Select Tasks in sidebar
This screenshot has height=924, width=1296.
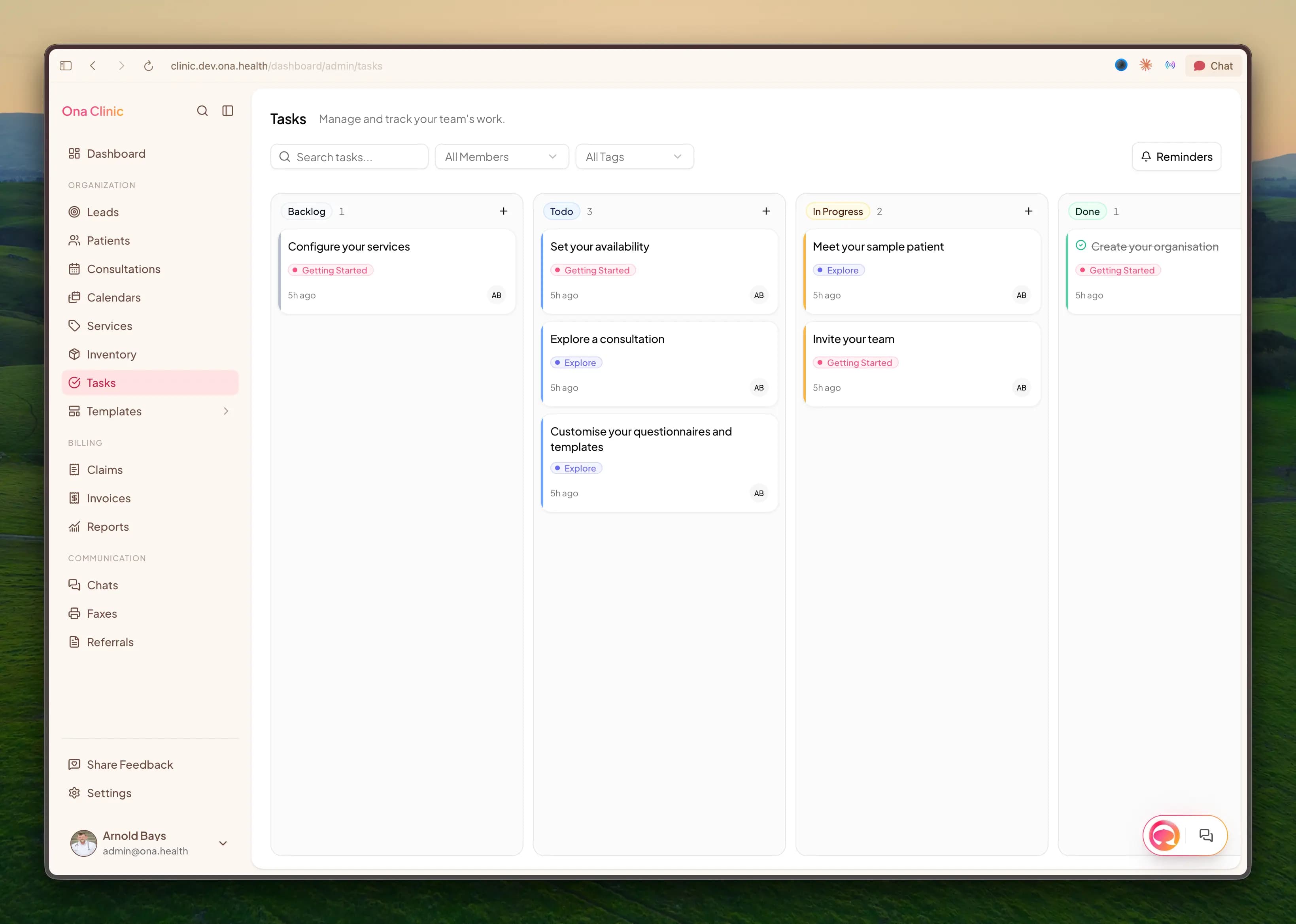click(150, 383)
